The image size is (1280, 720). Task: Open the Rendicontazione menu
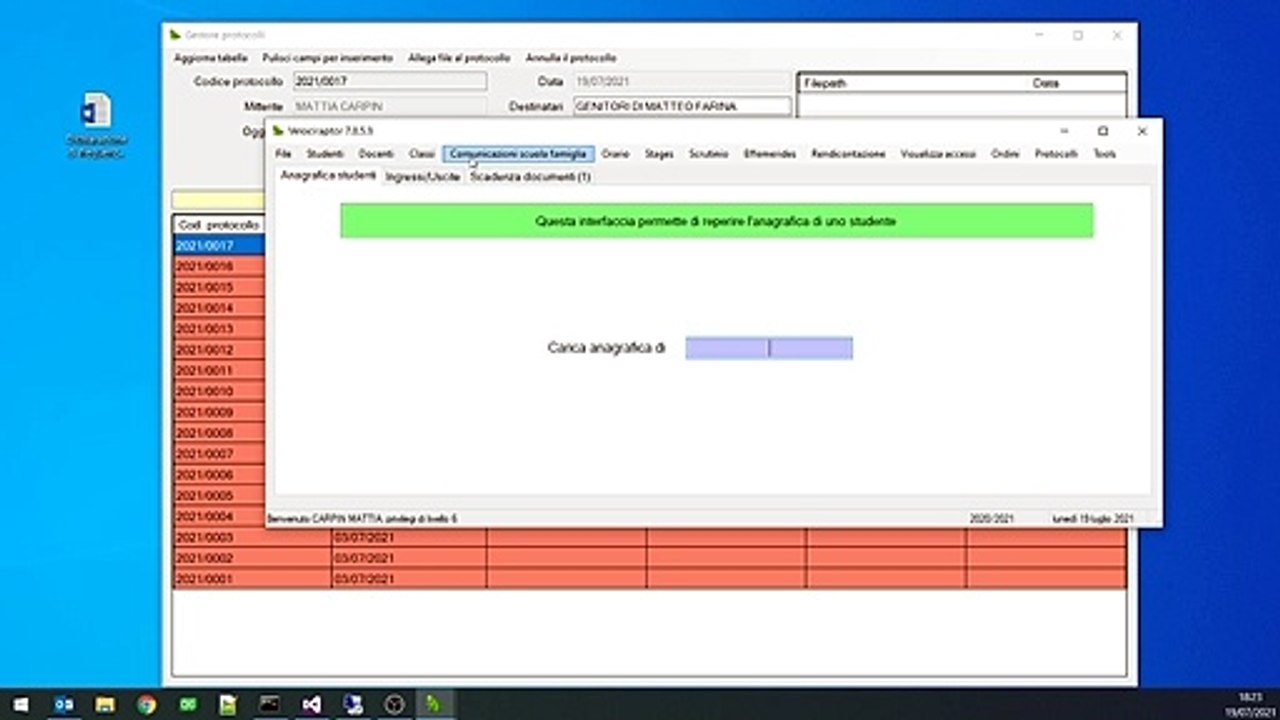click(x=848, y=154)
